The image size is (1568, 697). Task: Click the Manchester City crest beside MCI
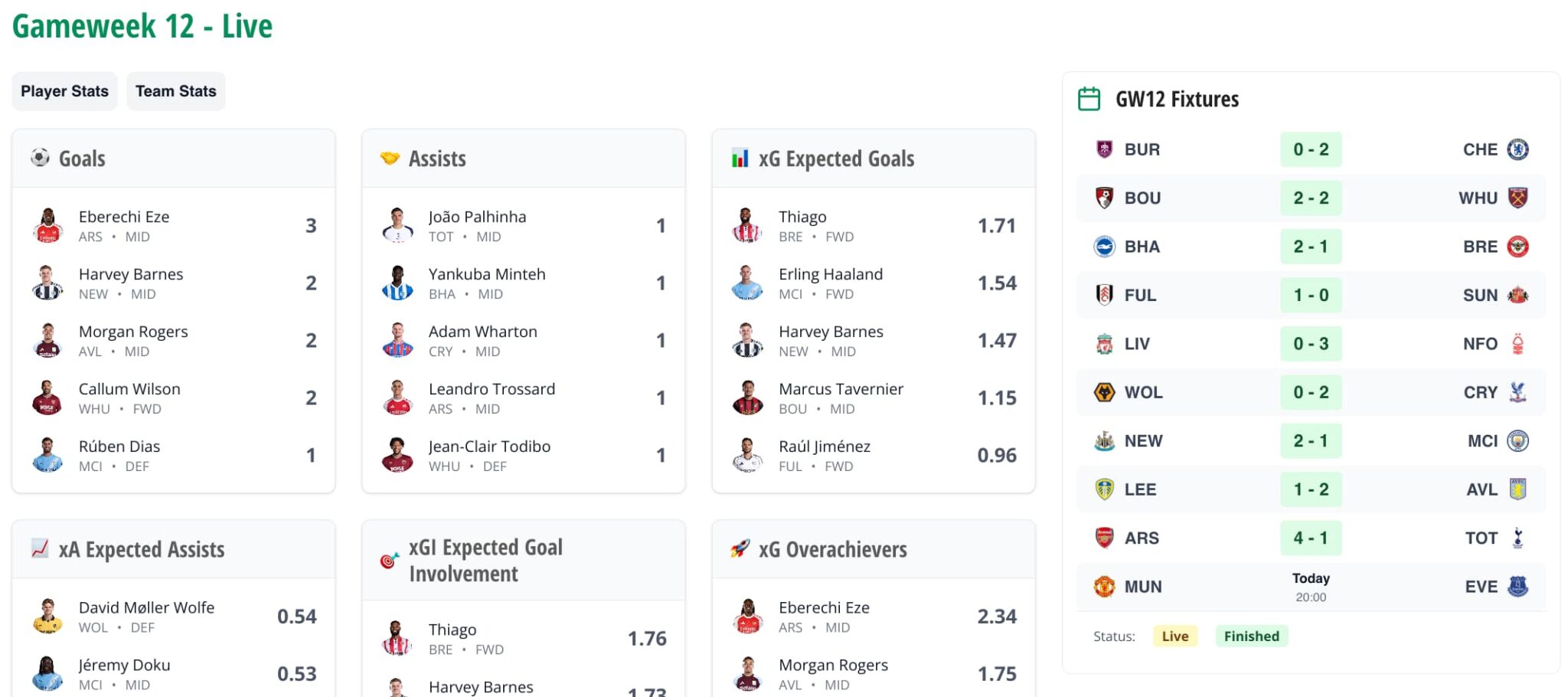pyautogui.click(x=1519, y=440)
